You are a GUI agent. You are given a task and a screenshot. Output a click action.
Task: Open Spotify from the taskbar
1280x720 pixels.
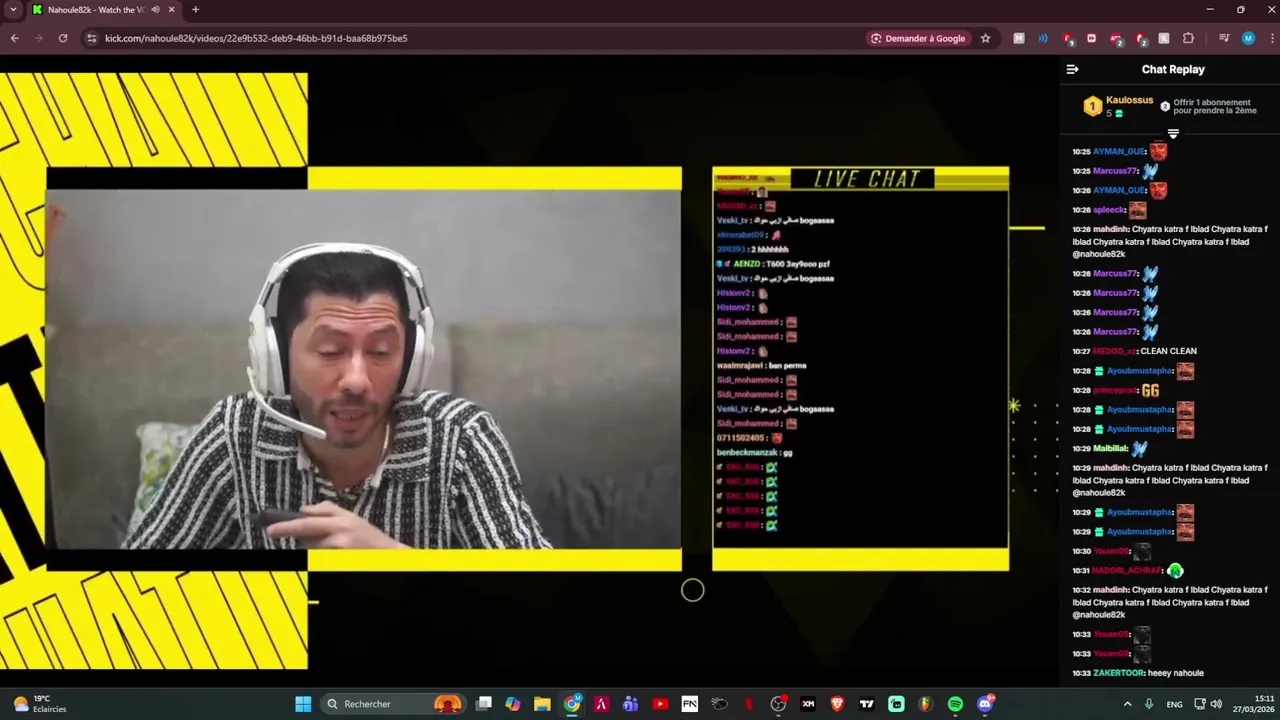coord(955,704)
